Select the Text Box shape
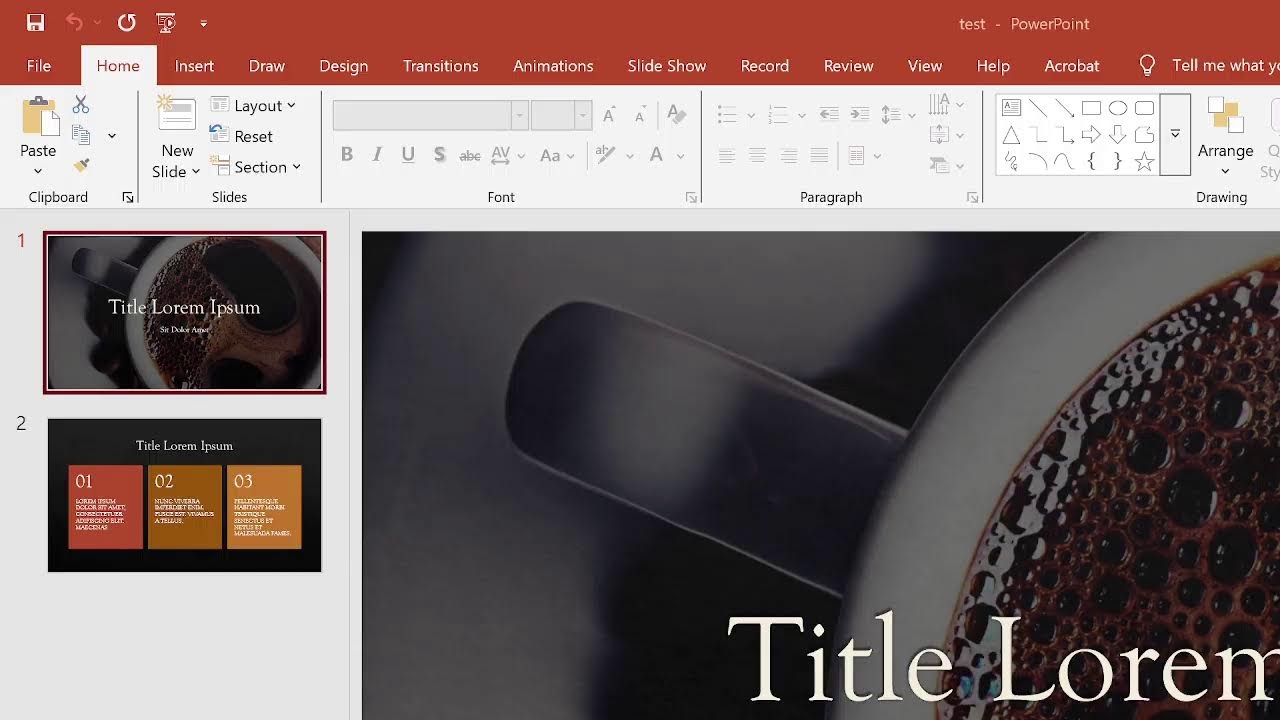Viewport: 1280px width, 720px height. click(1011, 108)
